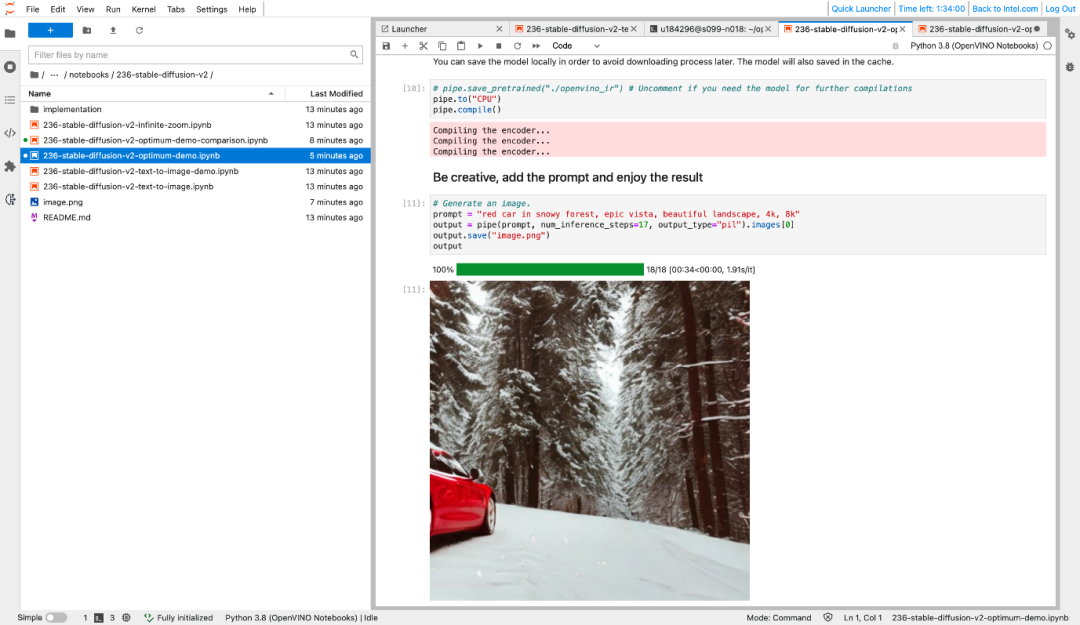
Task: Open the Settings menu
Action: point(211,10)
